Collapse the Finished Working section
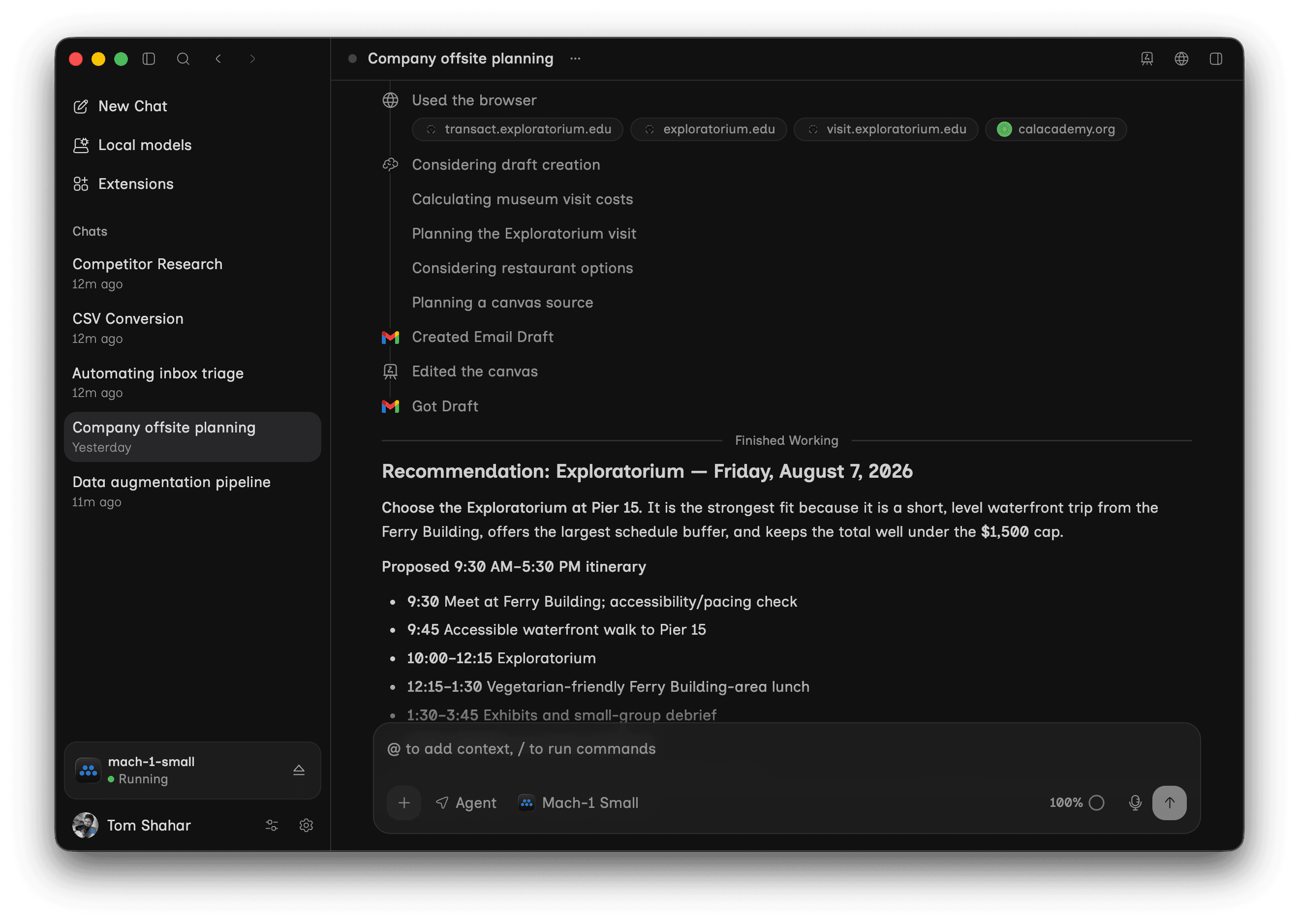Screen dimensions: 1299x924 [x=786, y=440]
